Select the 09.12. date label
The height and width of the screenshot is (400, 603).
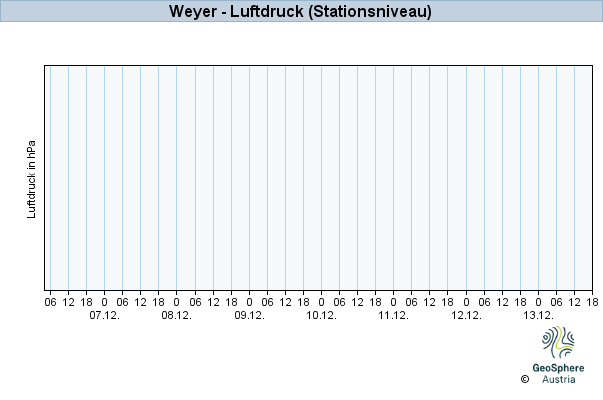tap(249, 315)
